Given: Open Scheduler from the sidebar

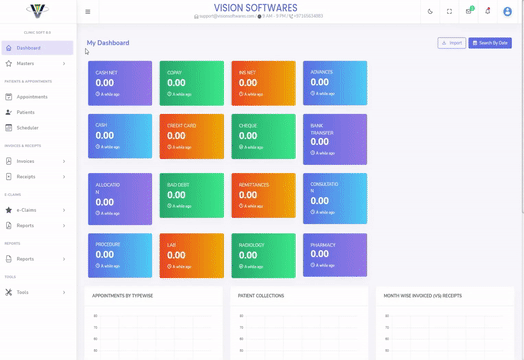Looking at the screenshot, I should coord(27,128).
